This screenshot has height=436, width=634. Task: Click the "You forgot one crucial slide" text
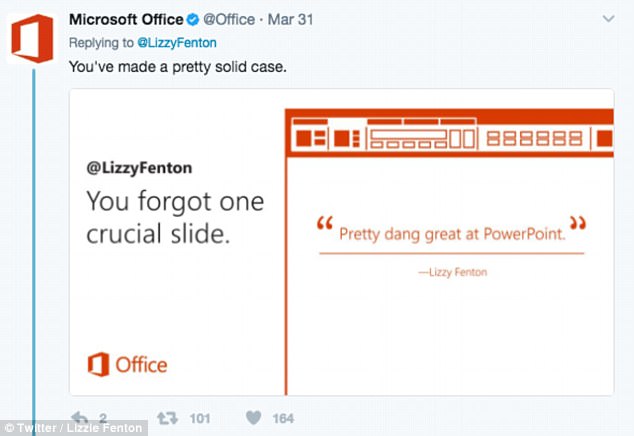[175, 217]
